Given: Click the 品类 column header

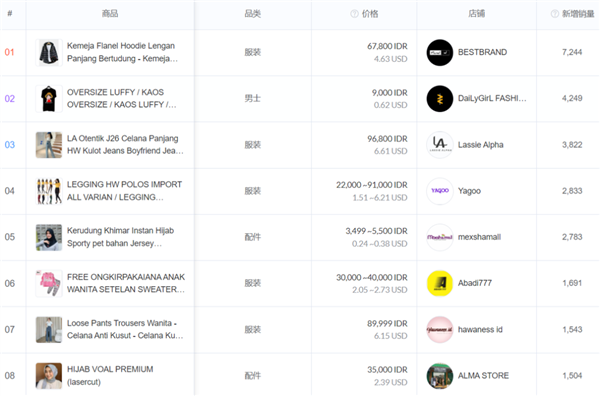Looking at the screenshot, I should tap(253, 14).
